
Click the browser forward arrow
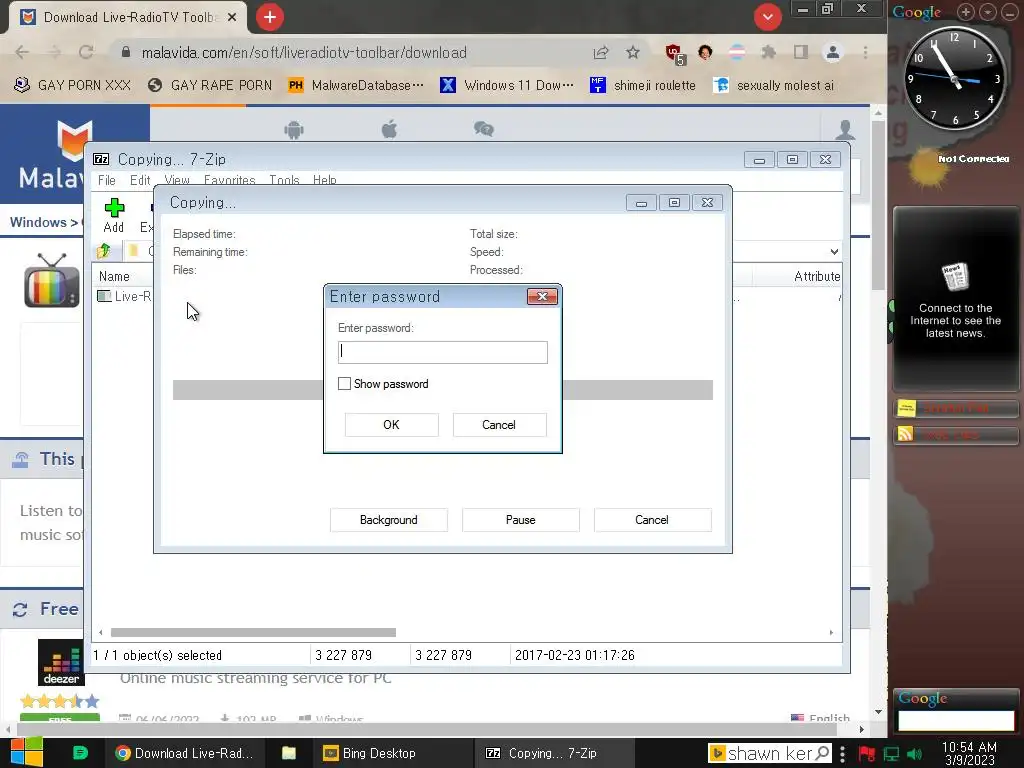pyautogui.click(x=54, y=52)
